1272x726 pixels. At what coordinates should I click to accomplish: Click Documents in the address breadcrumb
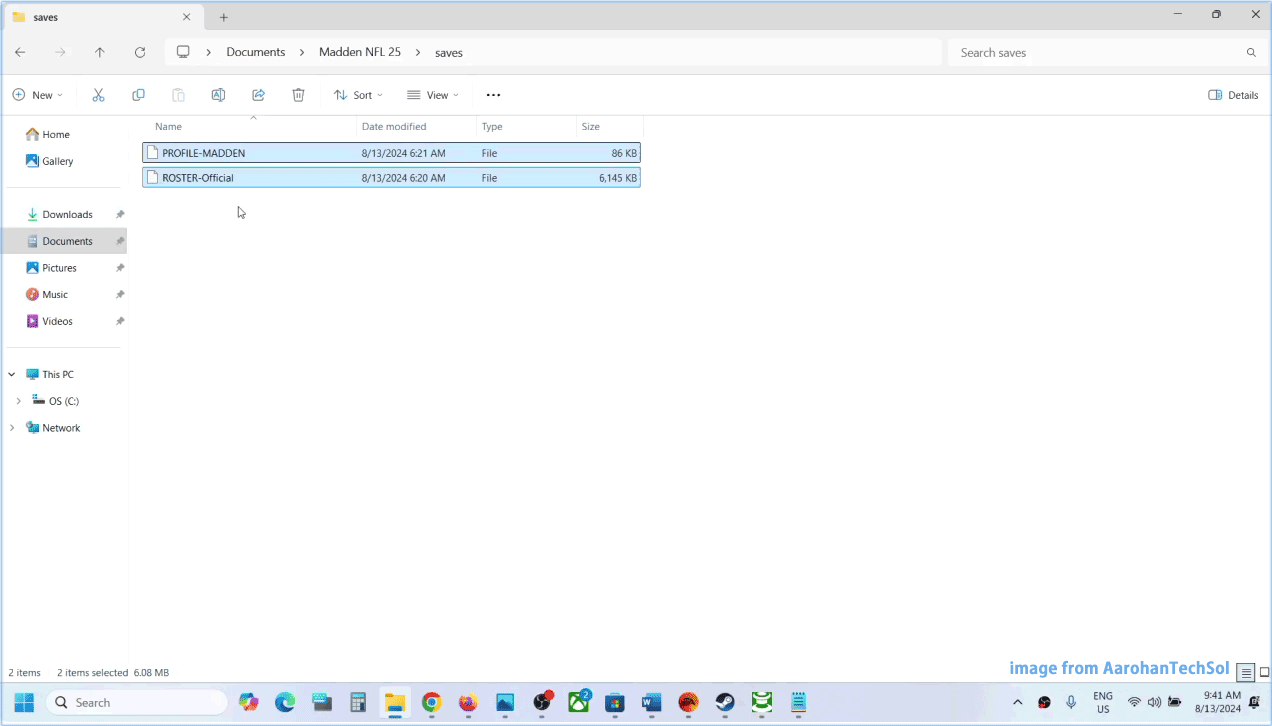pos(256,52)
